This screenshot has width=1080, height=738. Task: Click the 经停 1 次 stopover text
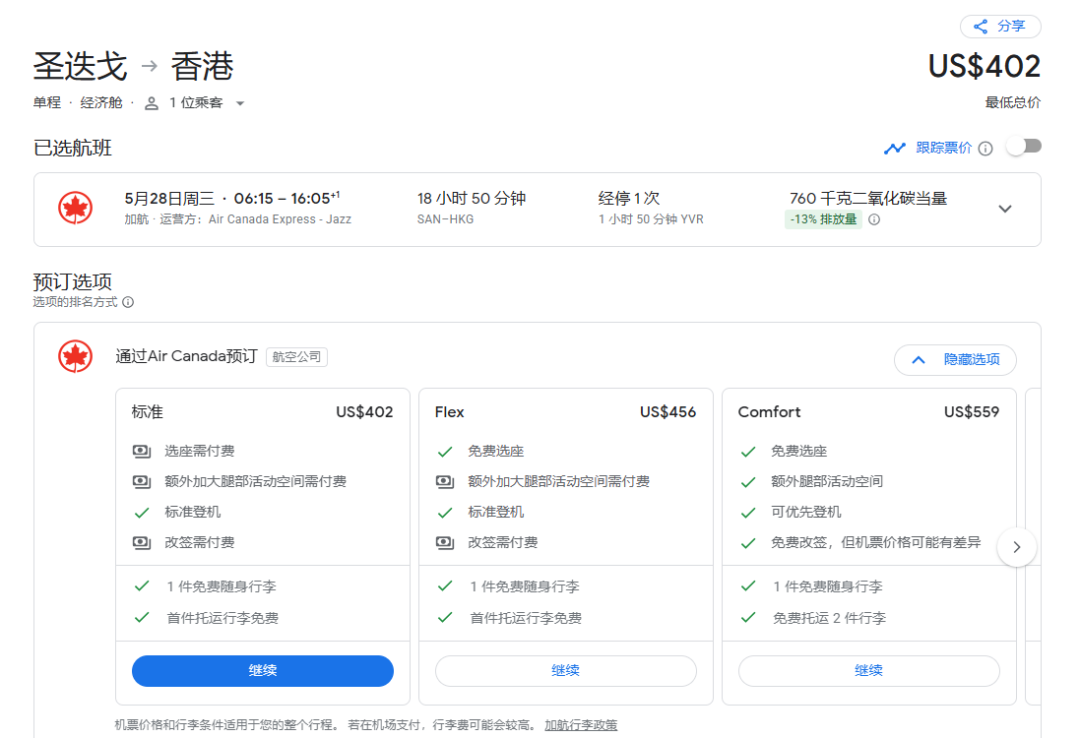pyautogui.click(x=629, y=199)
